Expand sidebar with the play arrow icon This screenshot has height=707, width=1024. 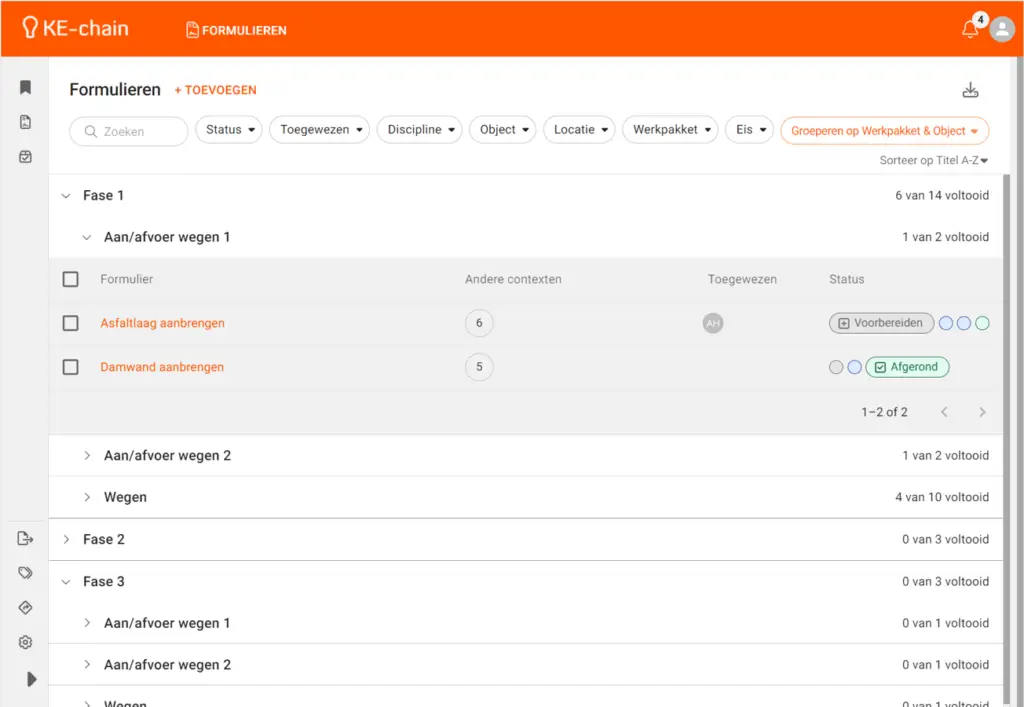[x=31, y=679]
